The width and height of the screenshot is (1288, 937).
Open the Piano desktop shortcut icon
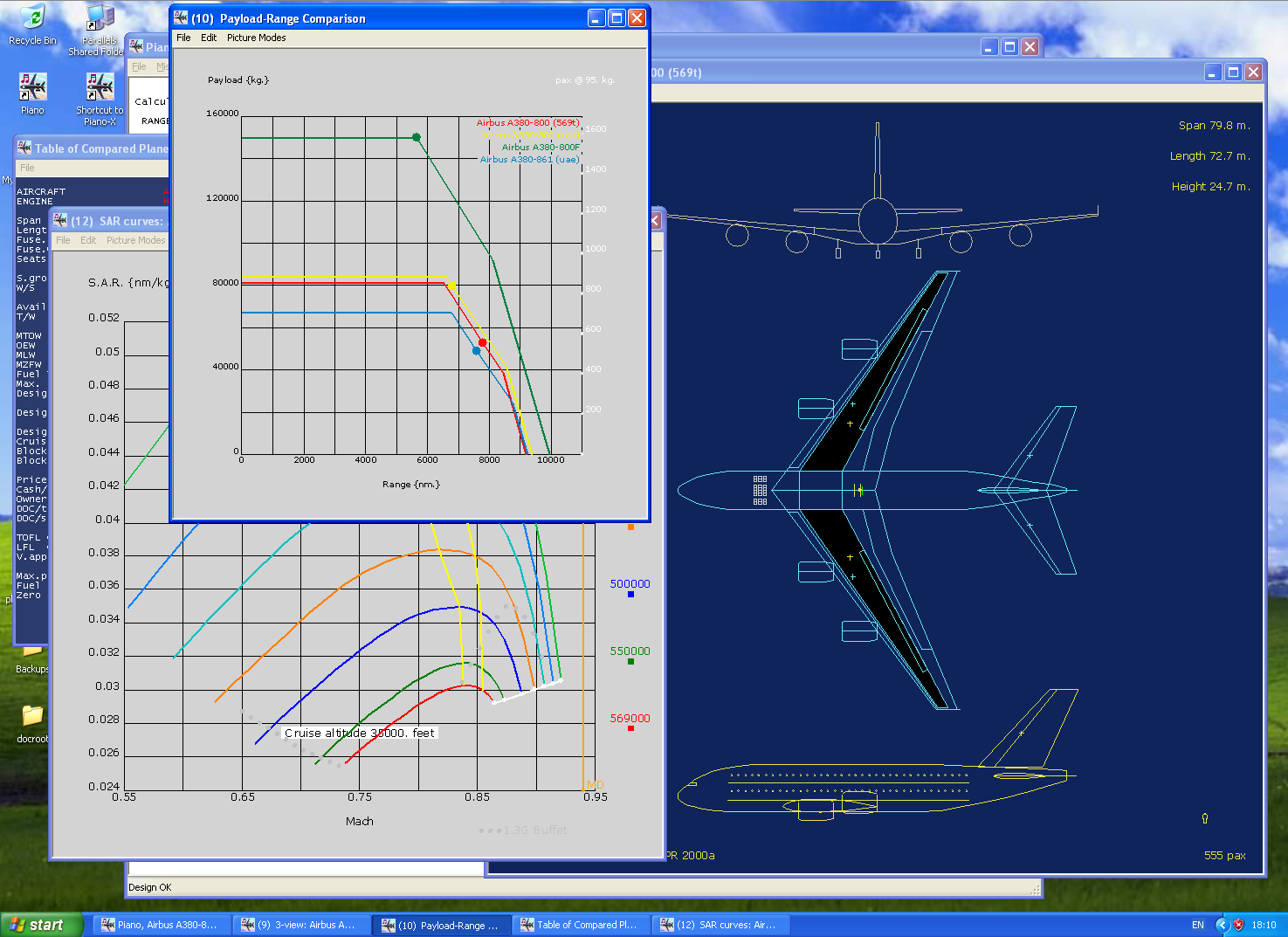(32, 87)
